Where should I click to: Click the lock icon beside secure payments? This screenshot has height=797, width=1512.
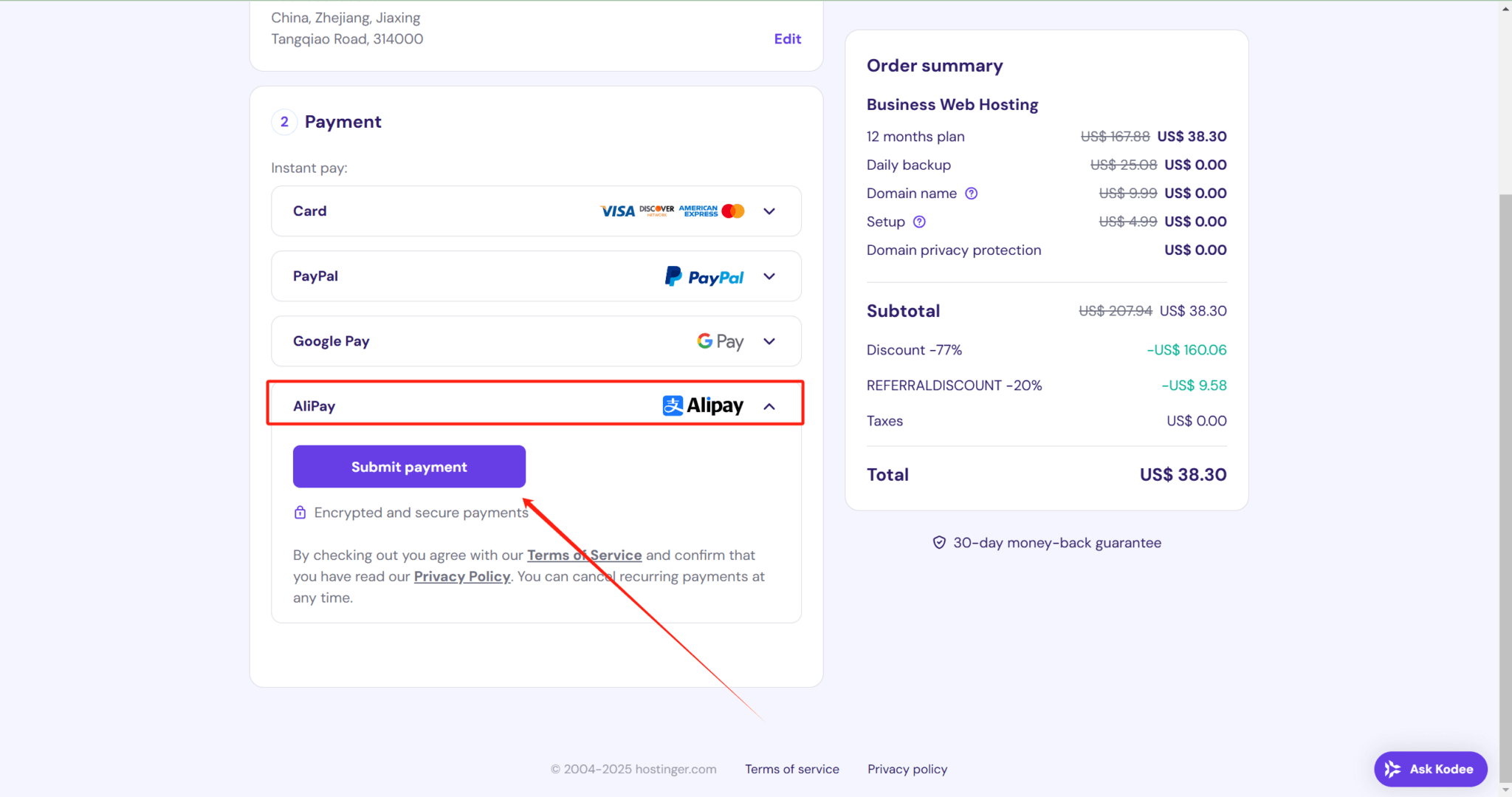(x=300, y=513)
